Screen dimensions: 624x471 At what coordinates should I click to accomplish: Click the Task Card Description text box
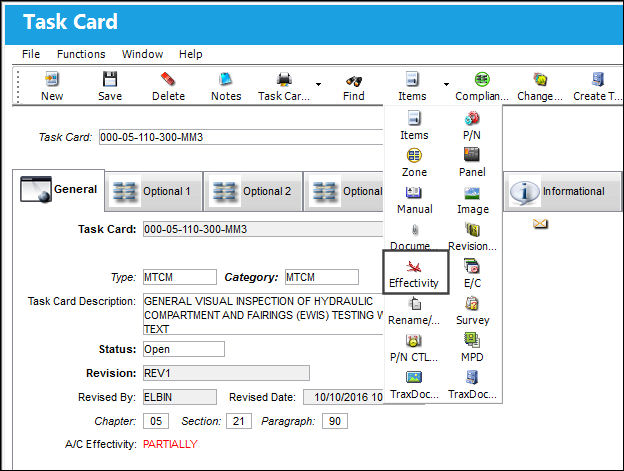click(x=263, y=314)
